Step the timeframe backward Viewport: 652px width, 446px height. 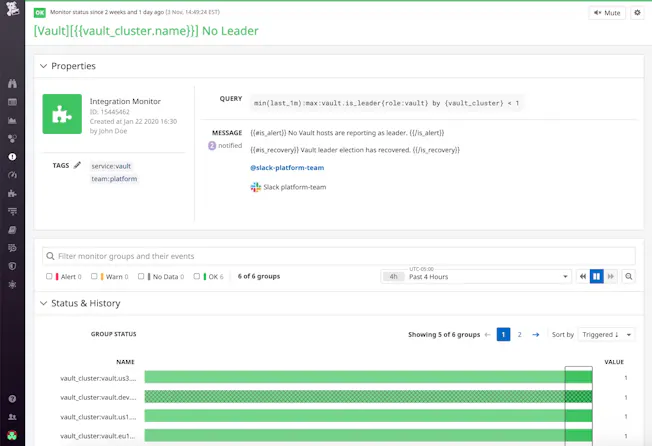pyautogui.click(x=583, y=276)
